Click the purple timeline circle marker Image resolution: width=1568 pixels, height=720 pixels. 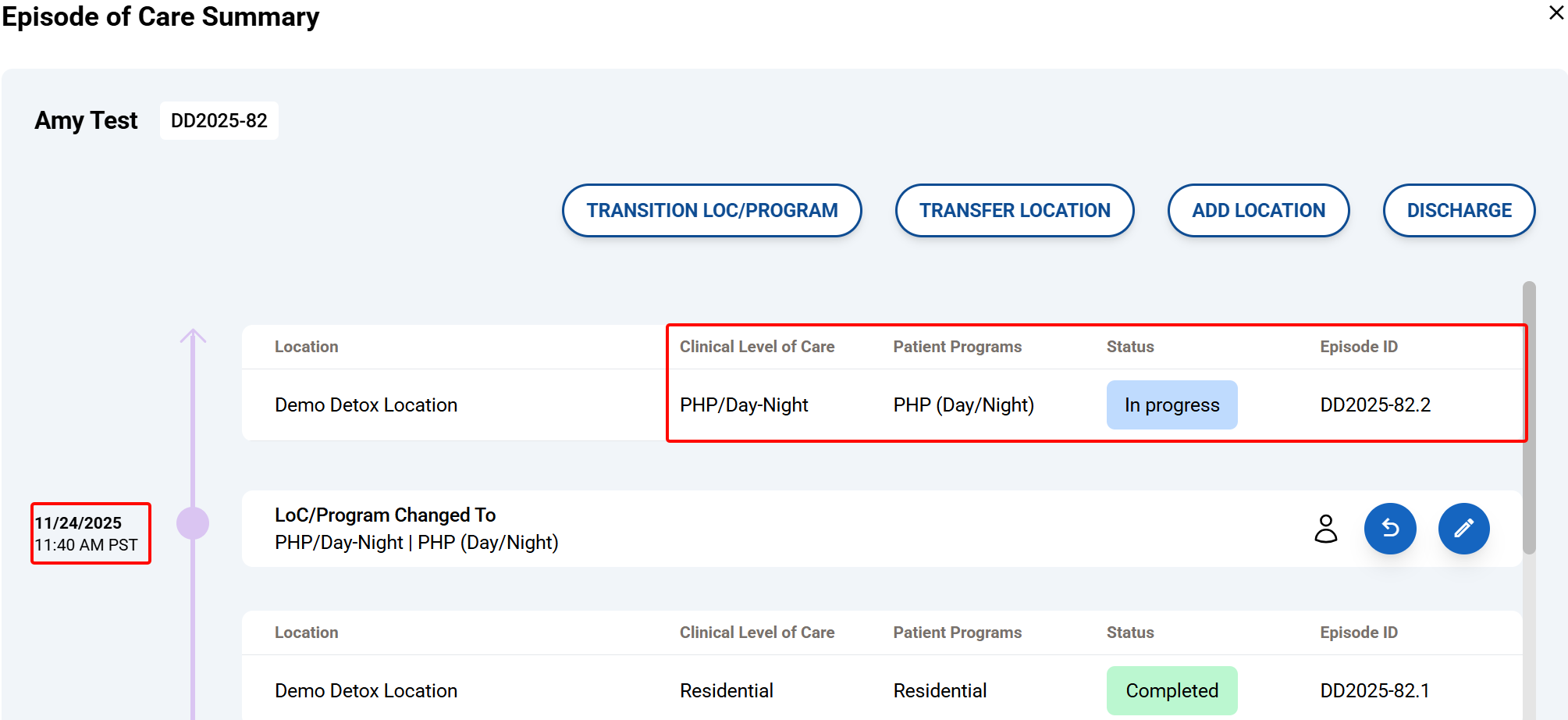point(193,523)
